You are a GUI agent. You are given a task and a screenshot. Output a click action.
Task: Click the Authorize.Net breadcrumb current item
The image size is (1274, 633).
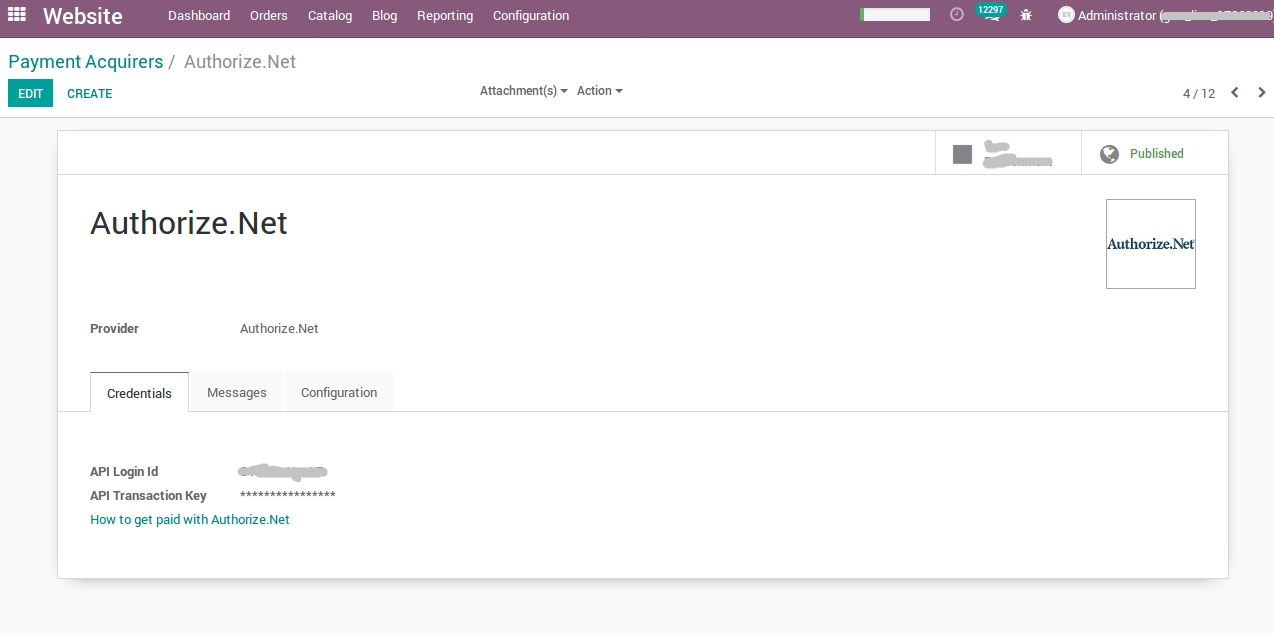(x=240, y=62)
